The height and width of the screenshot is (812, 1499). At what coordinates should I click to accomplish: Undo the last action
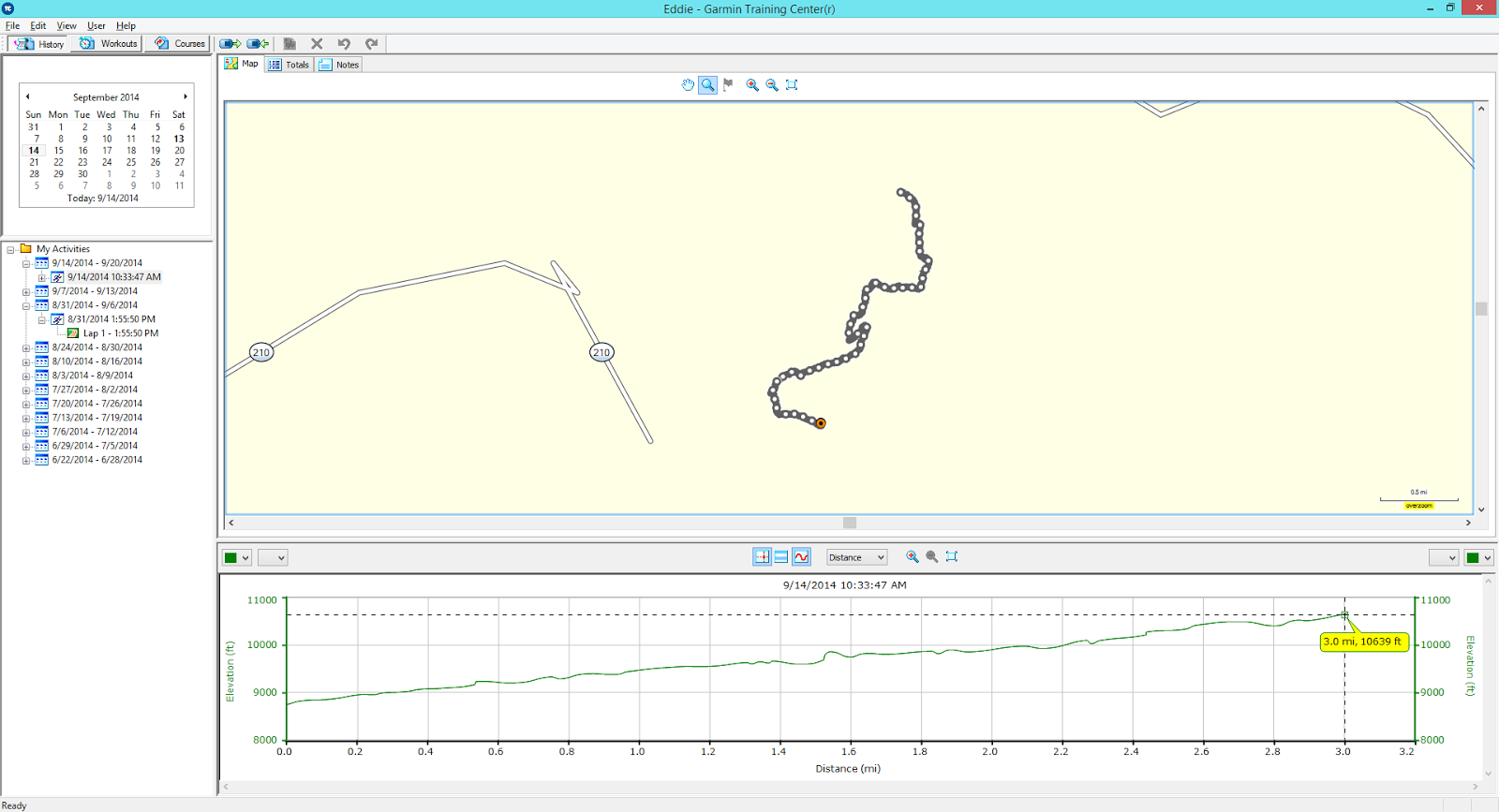click(x=344, y=44)
